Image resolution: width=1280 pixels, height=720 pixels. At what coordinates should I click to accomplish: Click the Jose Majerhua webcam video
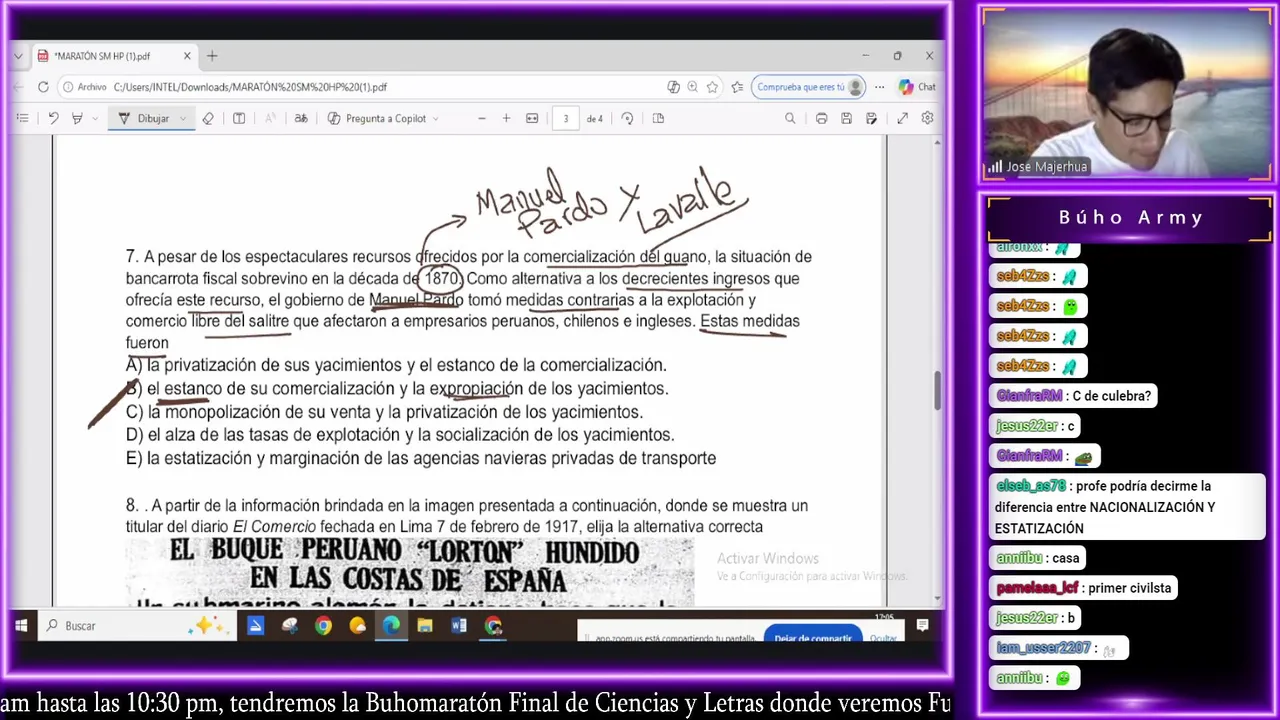point(1127,95)
